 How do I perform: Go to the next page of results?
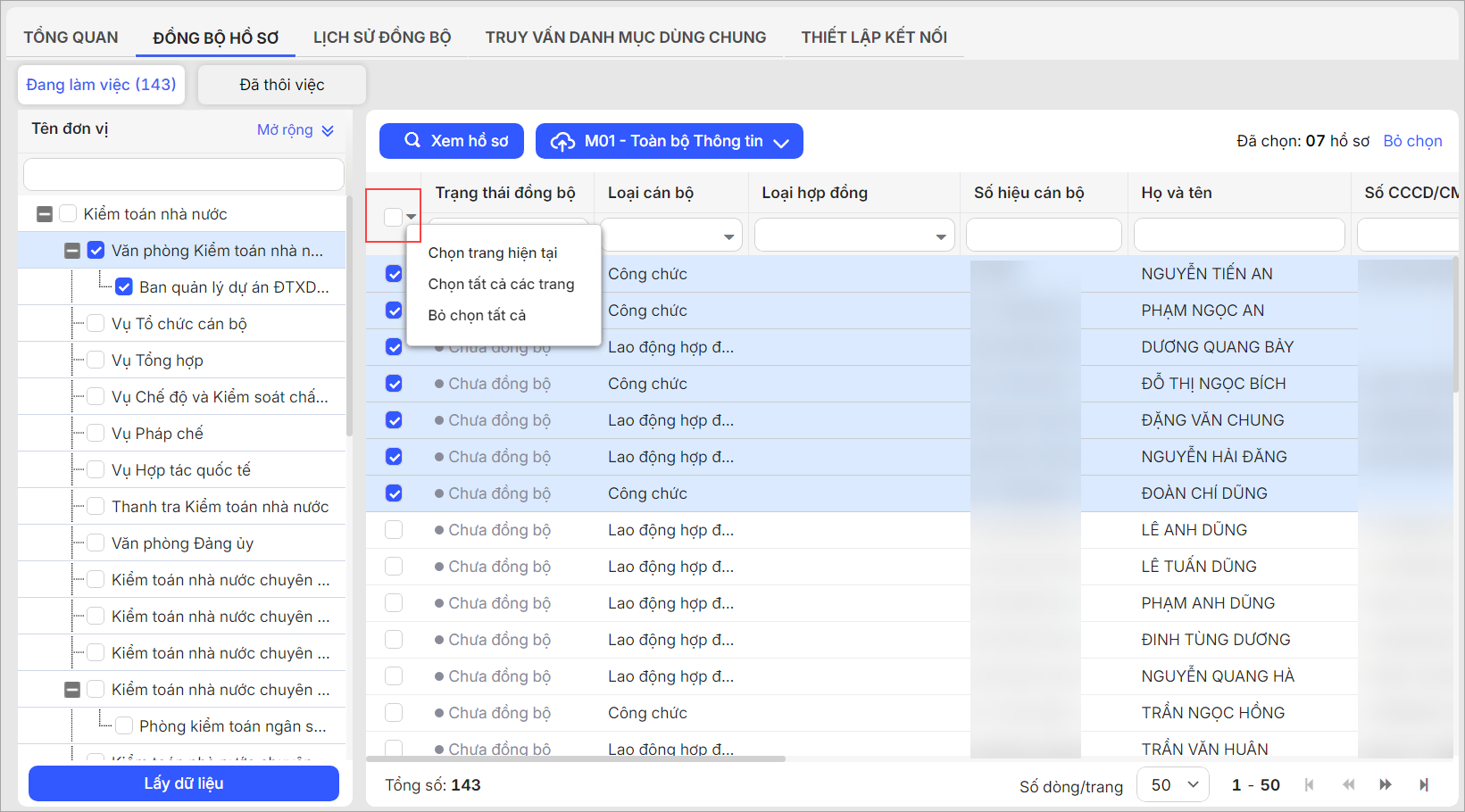pos(1386,784)
